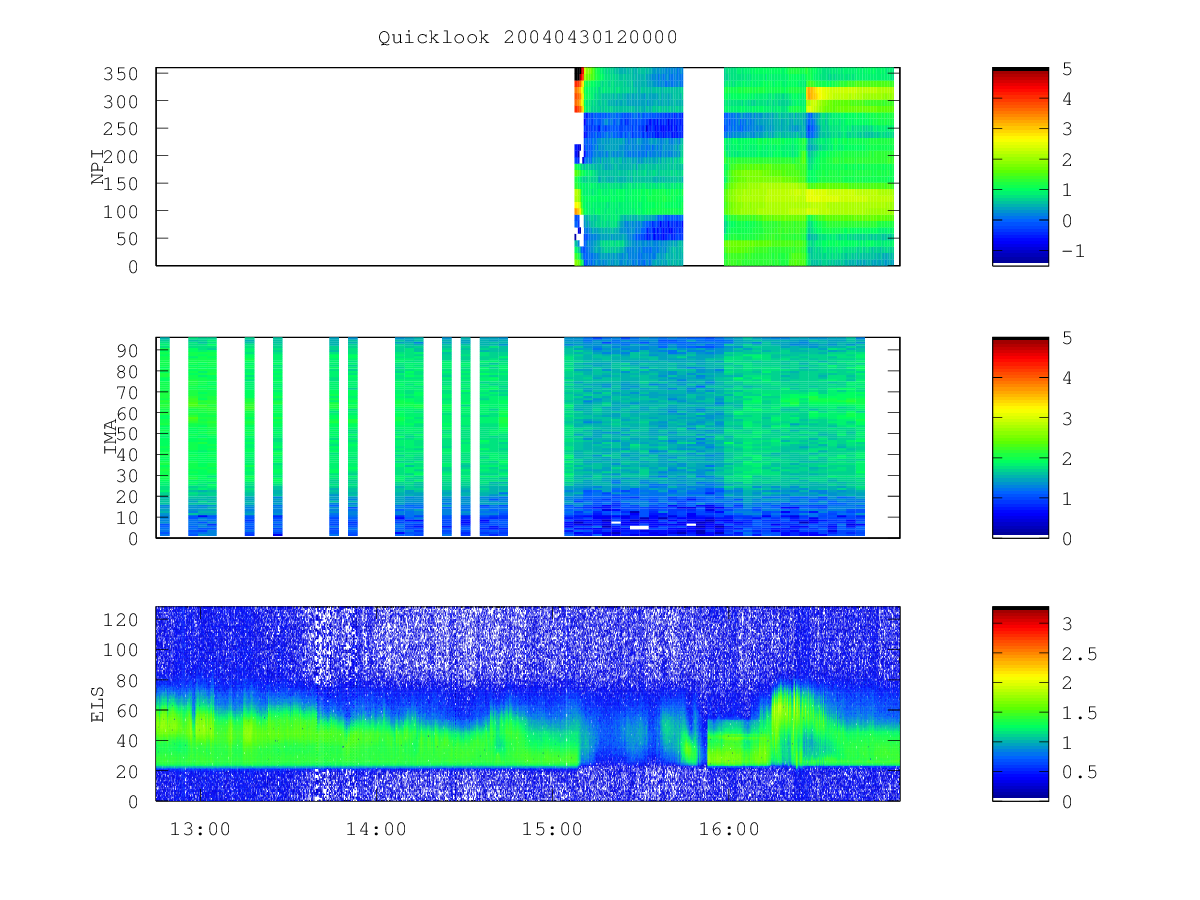Viewport: 1200px width, 900px height.
Task: Click the 16:00 time tick label
Action: [729, 829]
